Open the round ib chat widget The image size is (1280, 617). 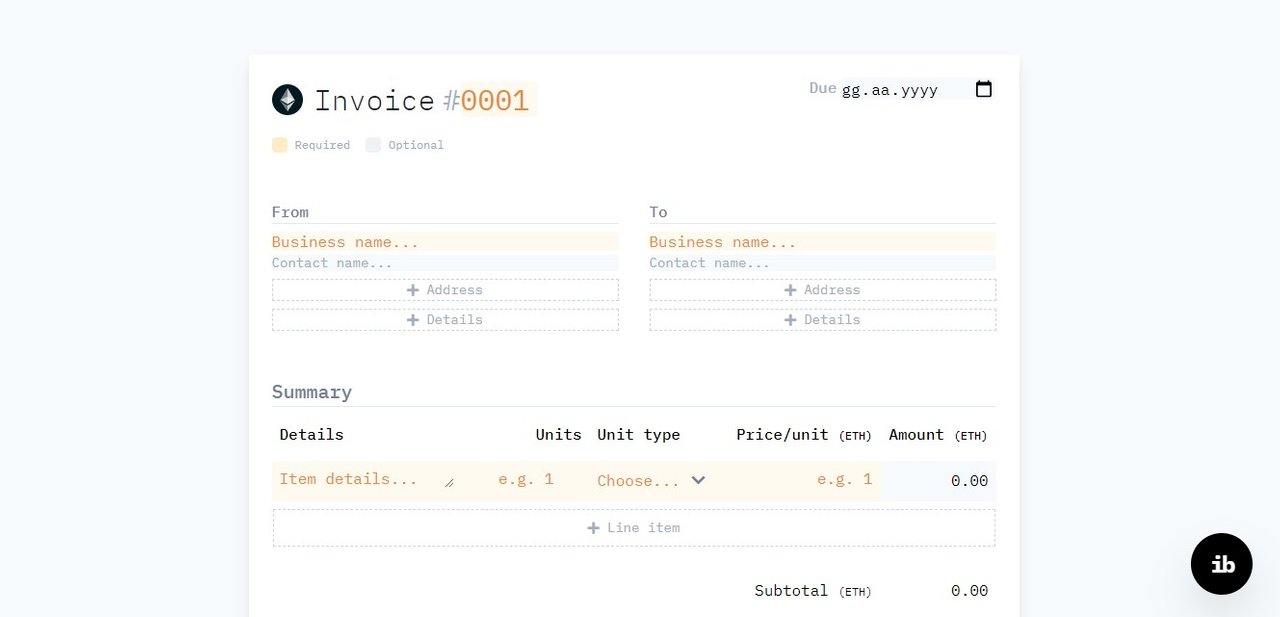[x=1221, y=564]
